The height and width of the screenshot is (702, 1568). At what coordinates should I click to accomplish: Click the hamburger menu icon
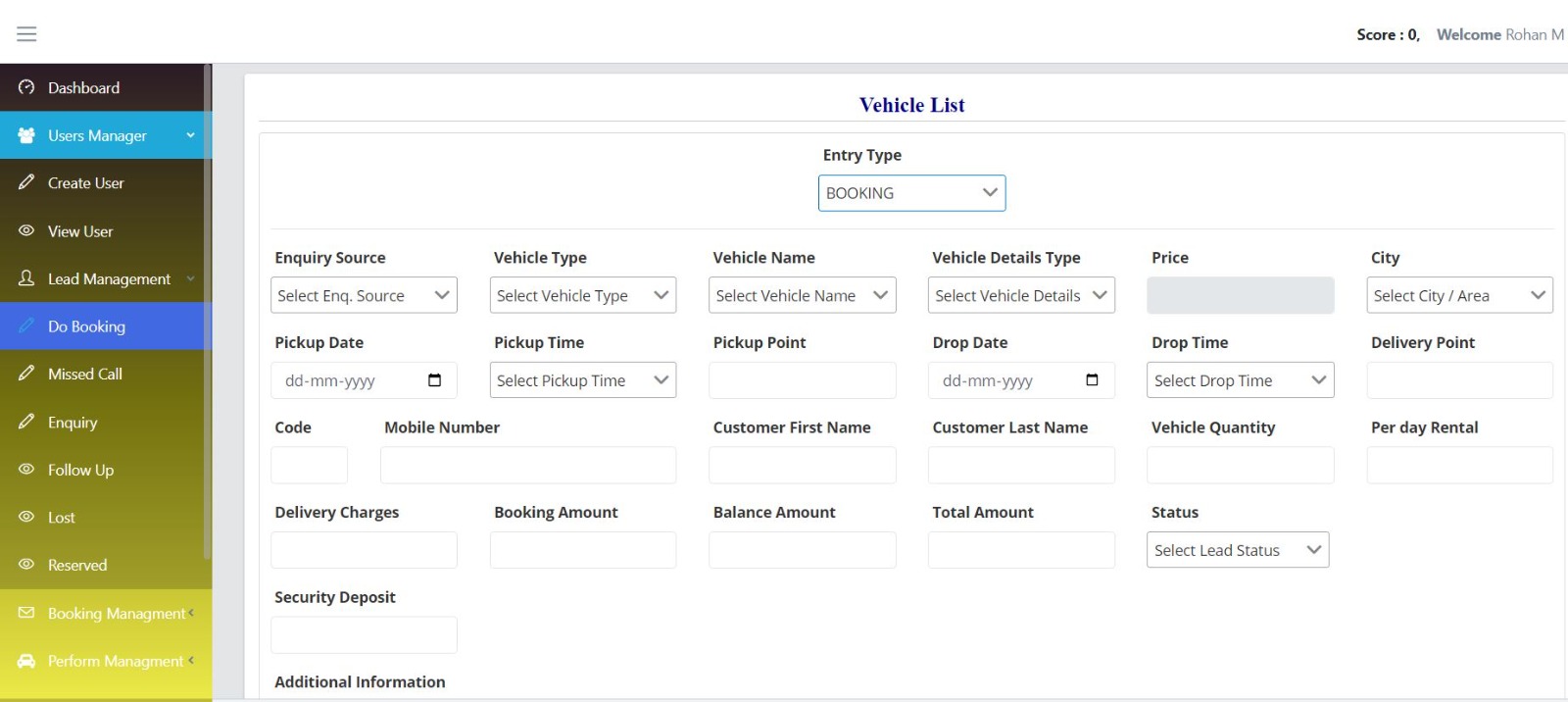(26, 34)
